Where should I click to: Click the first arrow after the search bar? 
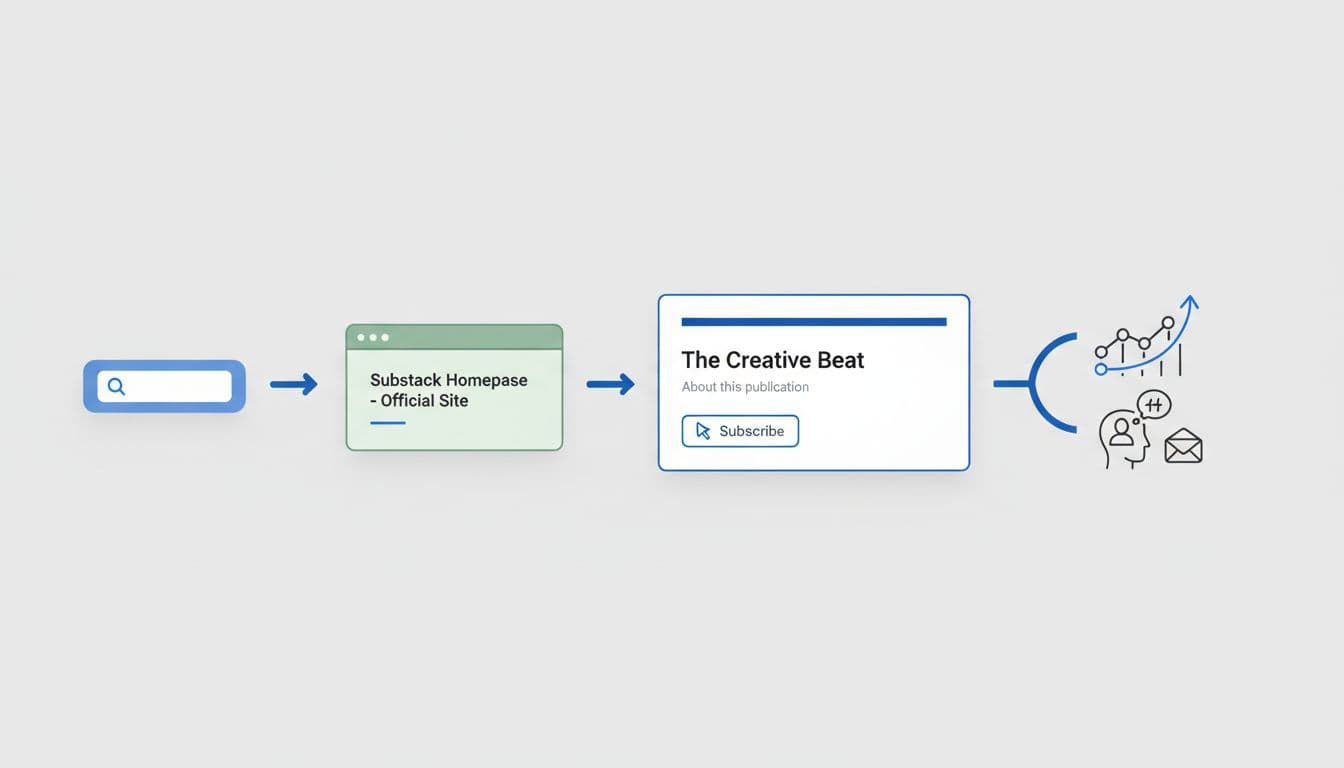click(295, 384)
